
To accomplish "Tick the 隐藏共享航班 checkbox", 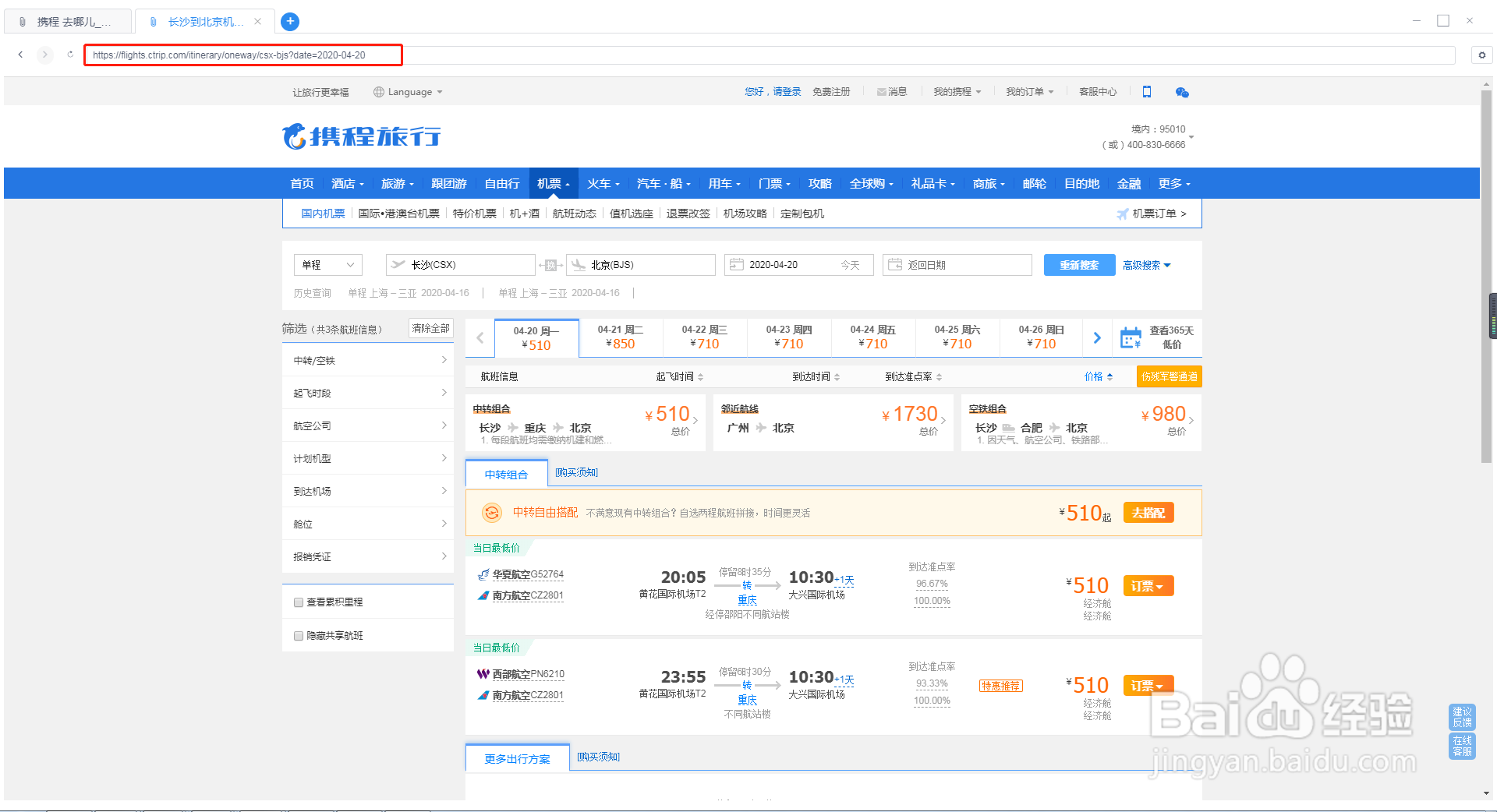I will 299,636.
